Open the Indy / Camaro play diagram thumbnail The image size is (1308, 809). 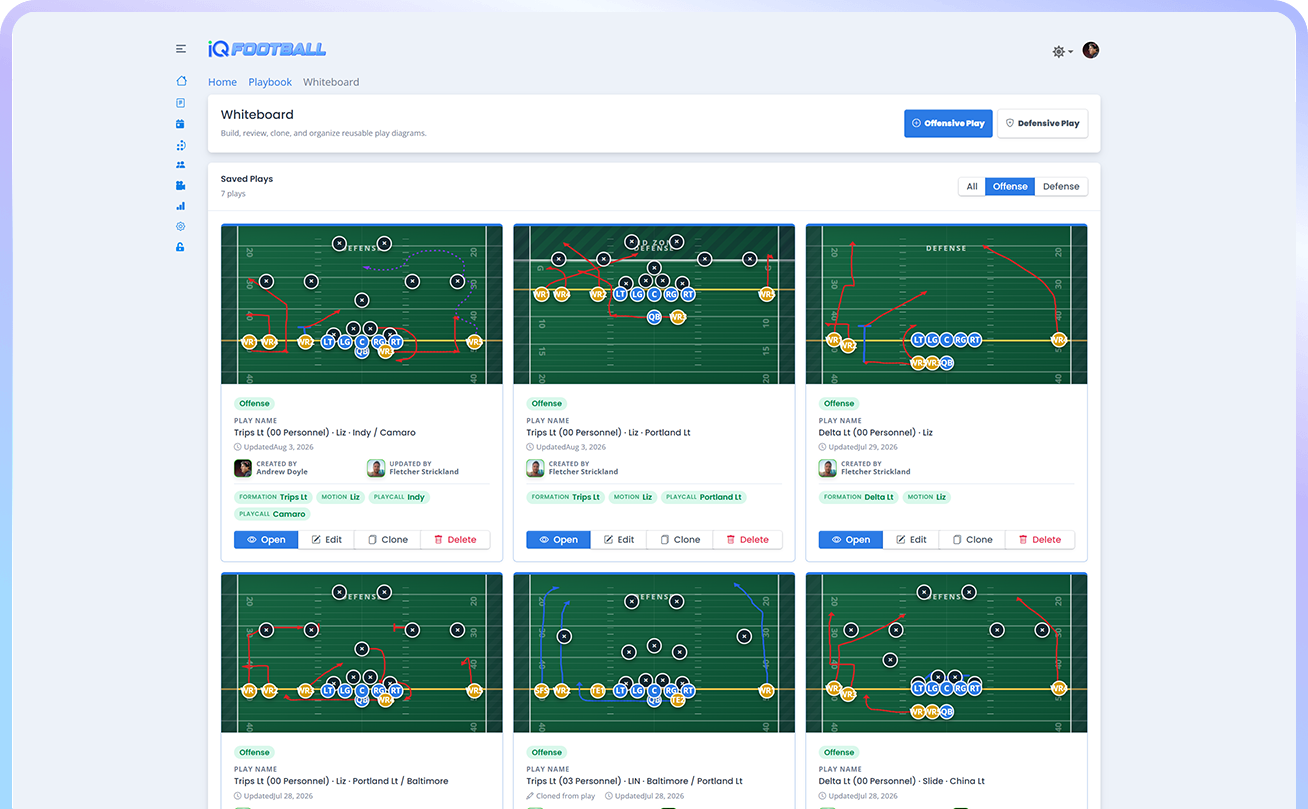[x=362, y=304]
